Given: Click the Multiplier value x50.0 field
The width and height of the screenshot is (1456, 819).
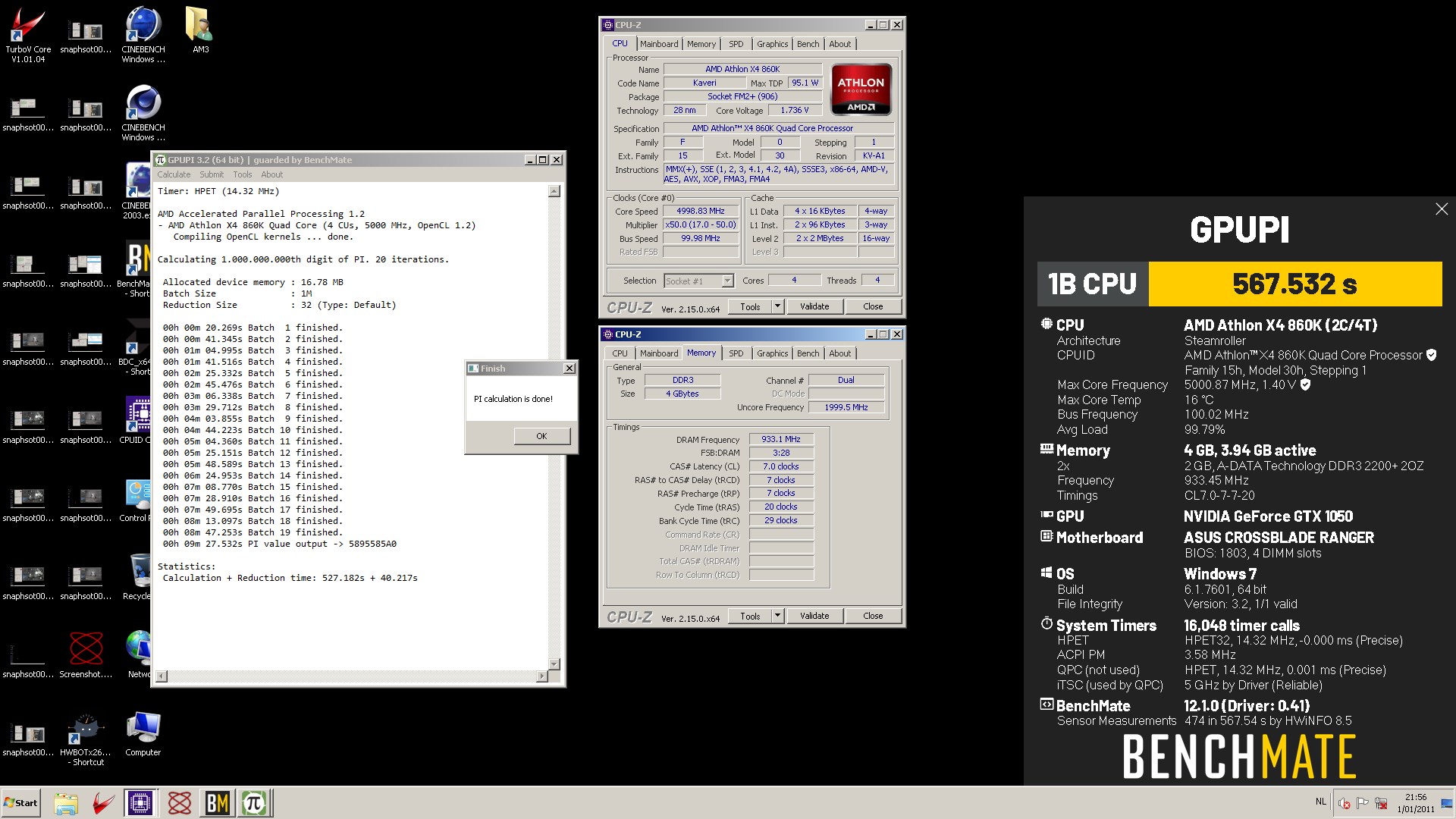Looking at the screenshot, I should click(701, 225).
